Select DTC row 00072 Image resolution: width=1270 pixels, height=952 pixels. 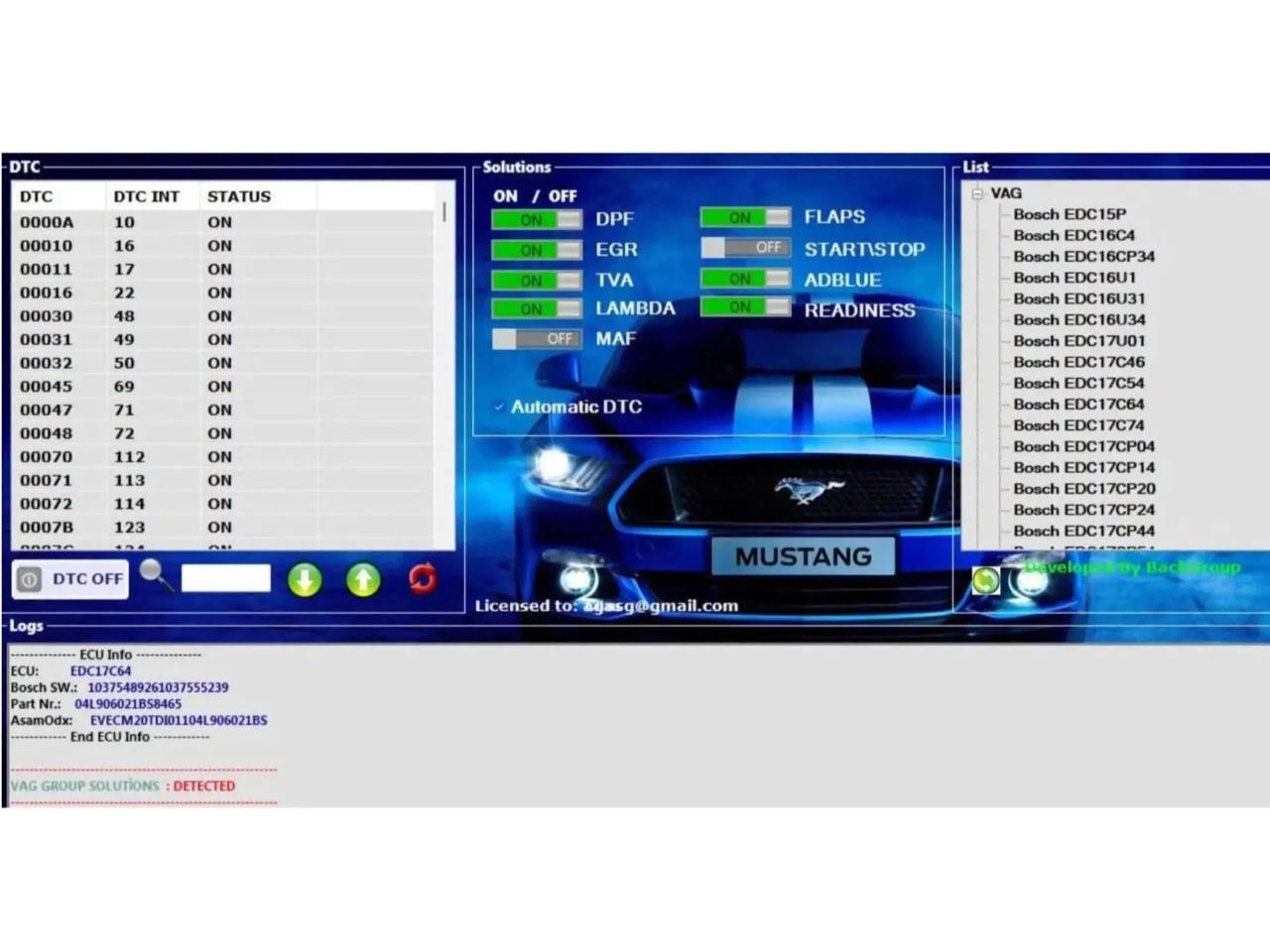(224, 504)
